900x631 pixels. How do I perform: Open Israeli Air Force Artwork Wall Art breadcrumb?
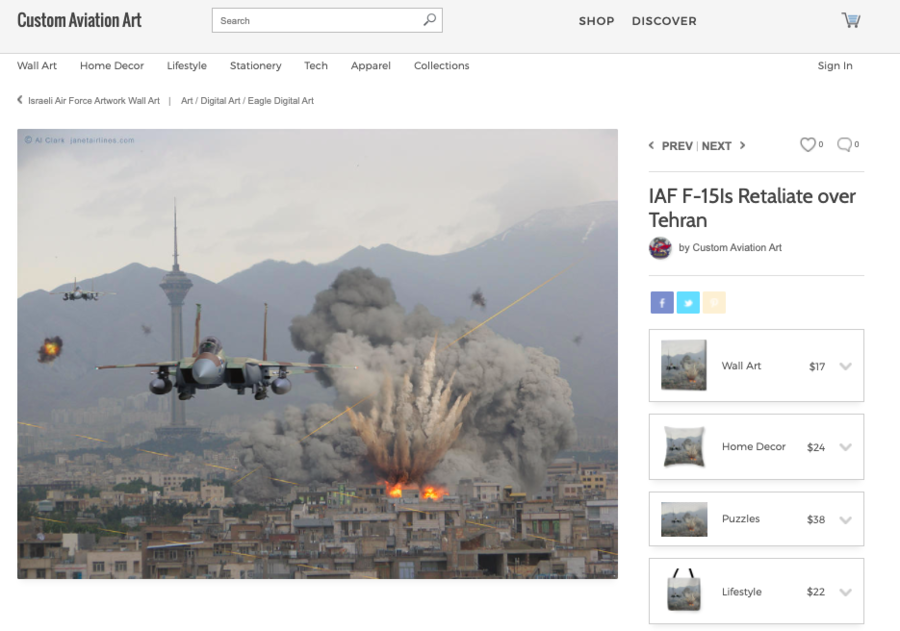(x=94, y=100)
